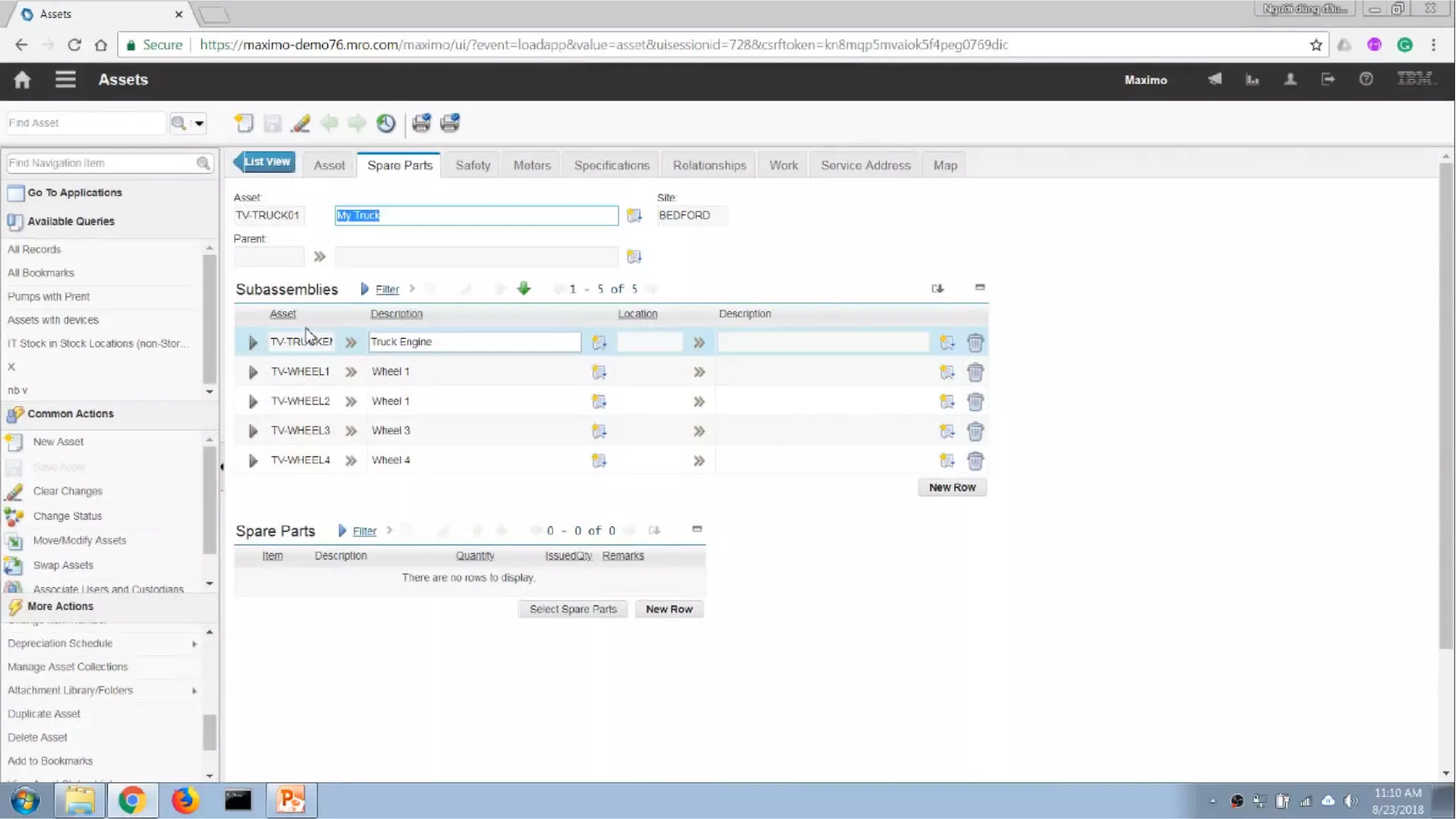The height and width of the screenshot is (819, 1456).
Task: Open the Find Asset search dropdown arrow
Action: coord(200,123)
